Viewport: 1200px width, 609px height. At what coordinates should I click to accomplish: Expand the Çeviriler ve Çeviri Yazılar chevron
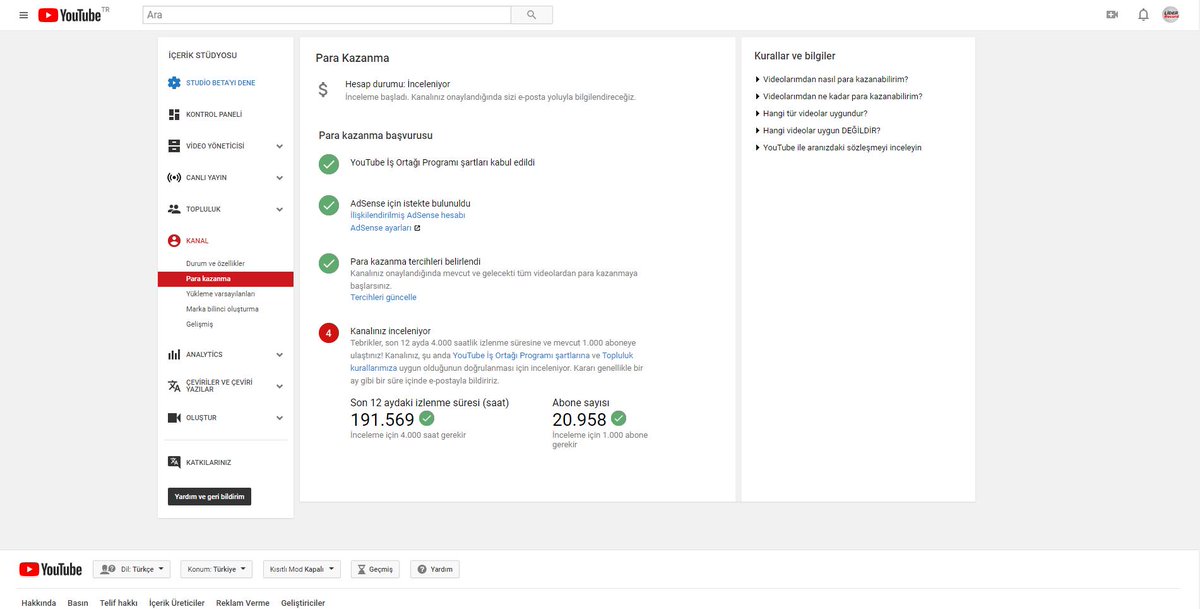pos(279,386)
